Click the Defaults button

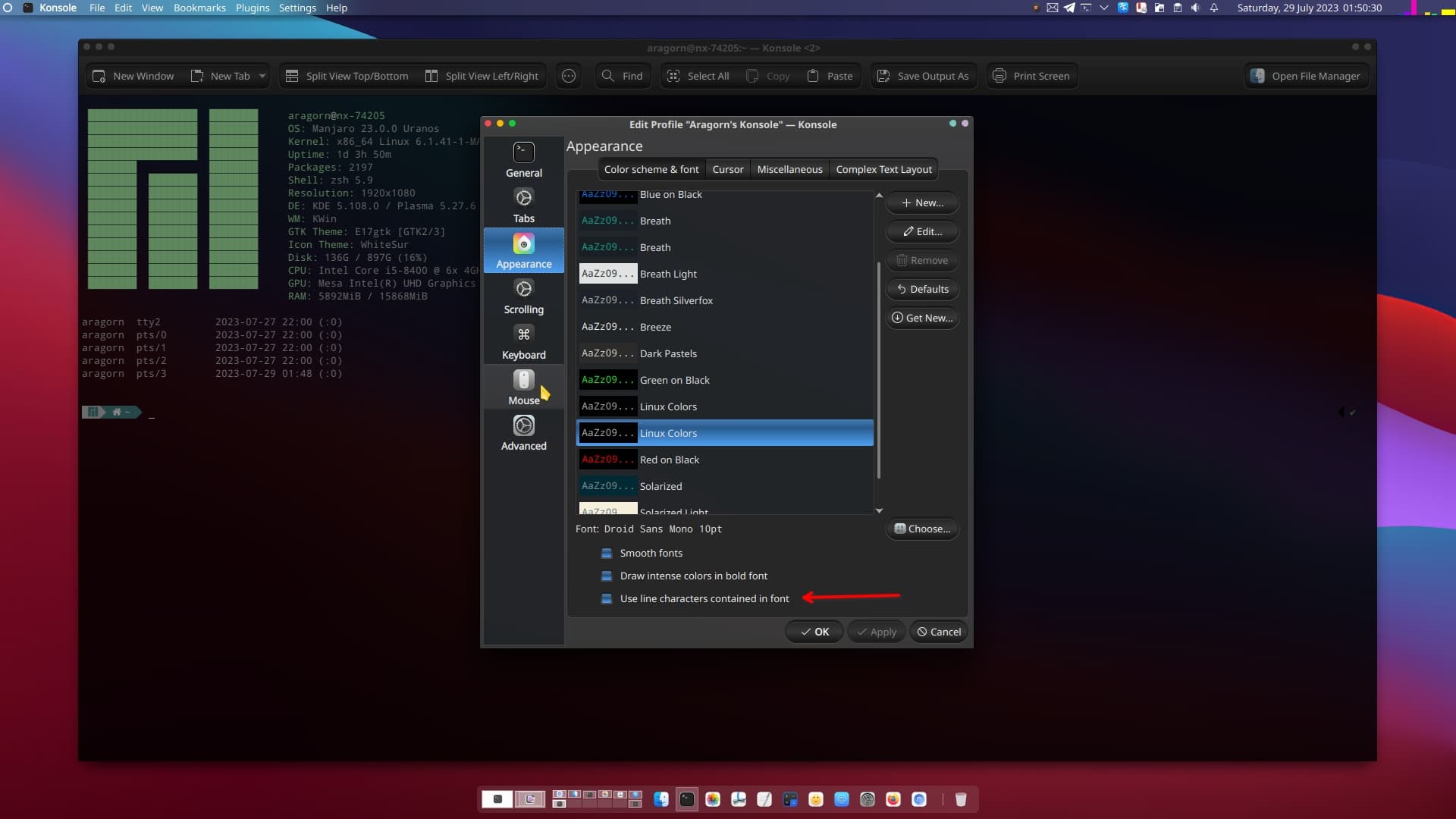point(922,289)
